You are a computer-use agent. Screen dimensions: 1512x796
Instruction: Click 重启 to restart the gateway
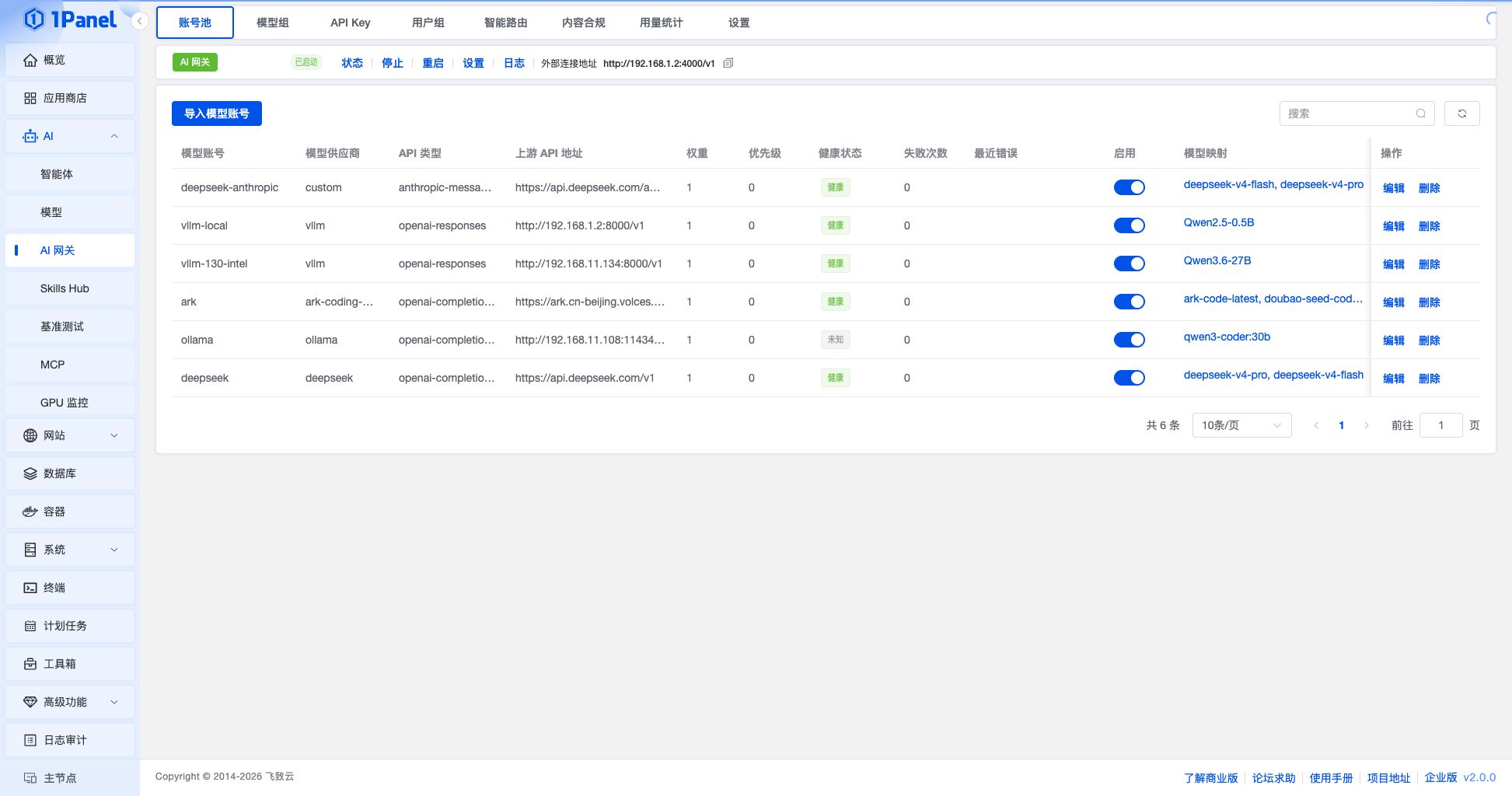coord(433,63)
